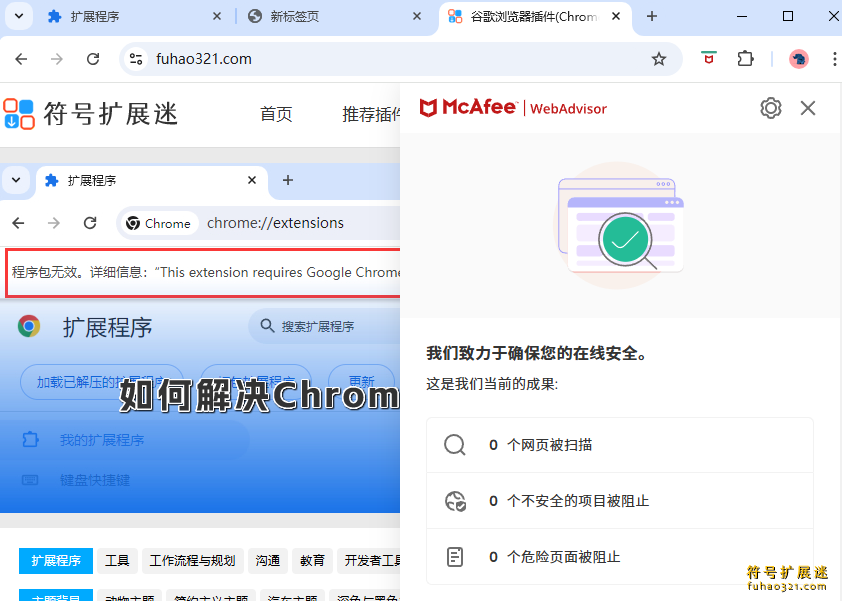
Task: Click the article banner image about Chrome
Action: click(x=200, y=338)
